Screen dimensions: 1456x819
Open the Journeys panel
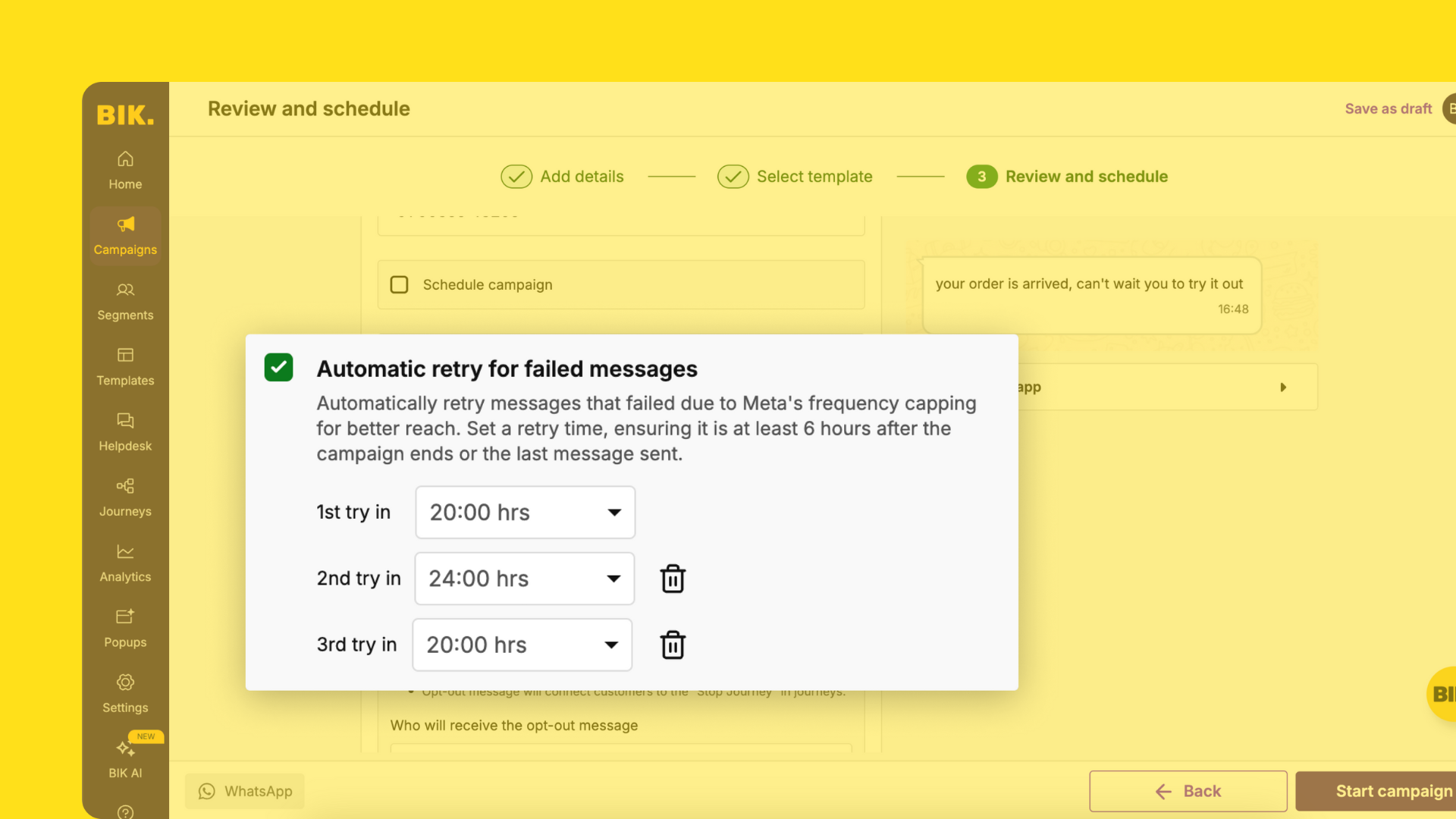[x=124, y=497]
